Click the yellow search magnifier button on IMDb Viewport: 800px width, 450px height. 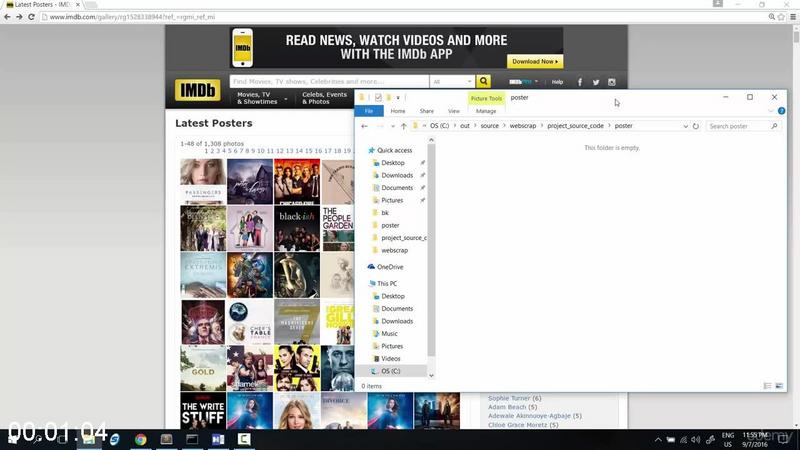(483, 81)
